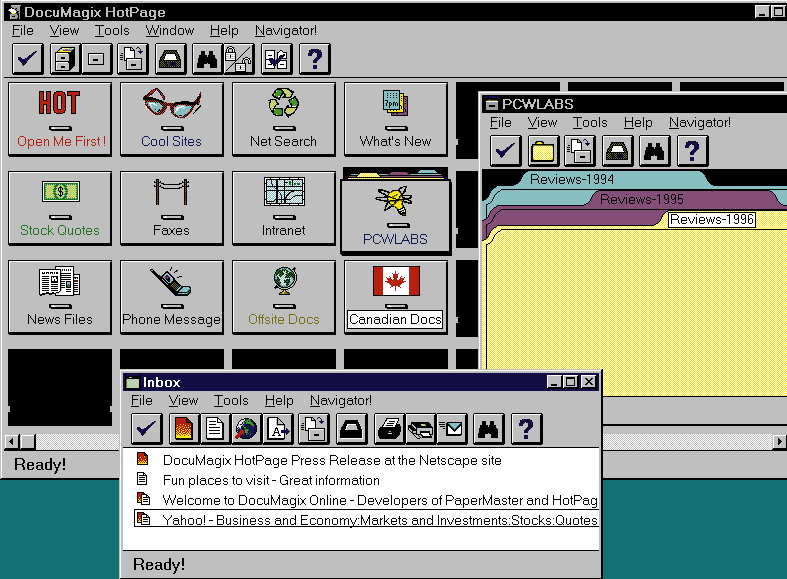The height and width of the screenshot is (579, 787).
Task: Open the Cool Sites sunglasses drawer
Action: 172,118
